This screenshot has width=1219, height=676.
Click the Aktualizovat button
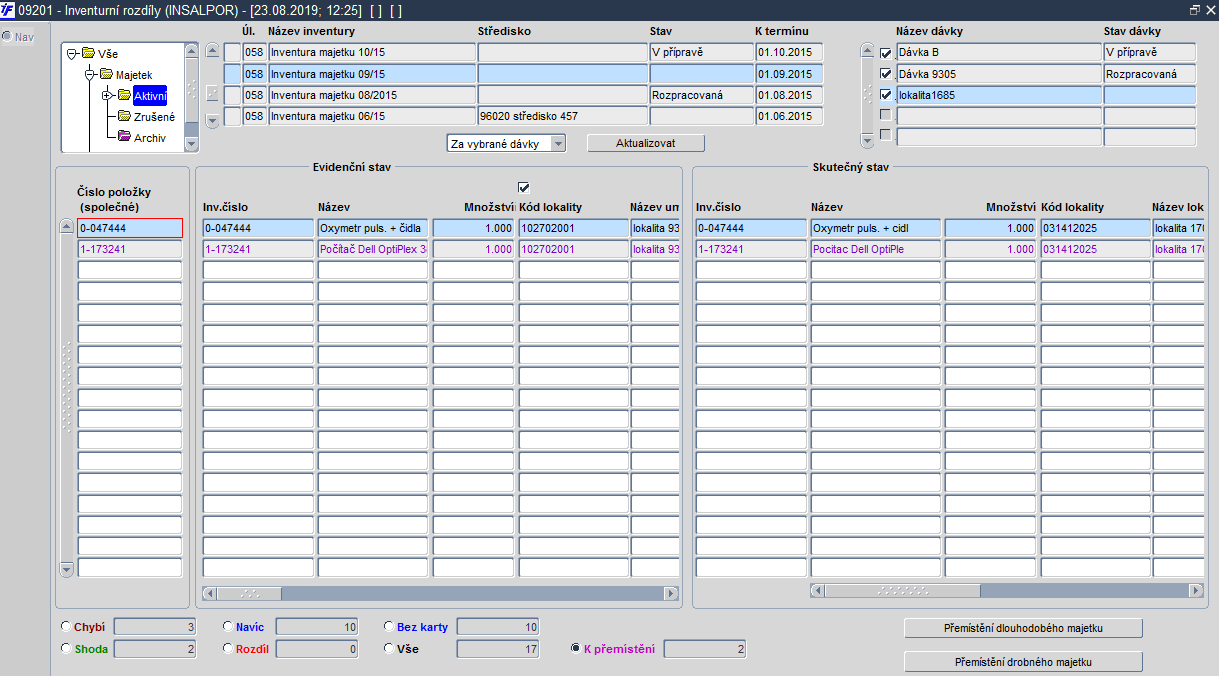(646, 144)
